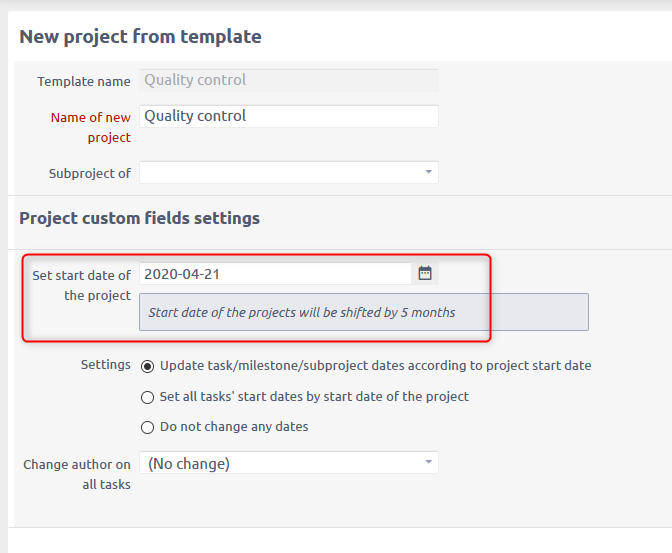Image resolution: width=672 pixels, height=553 pixels.
Task: Click the '(No change)' selected value text
Action: (x=189, y=463)
